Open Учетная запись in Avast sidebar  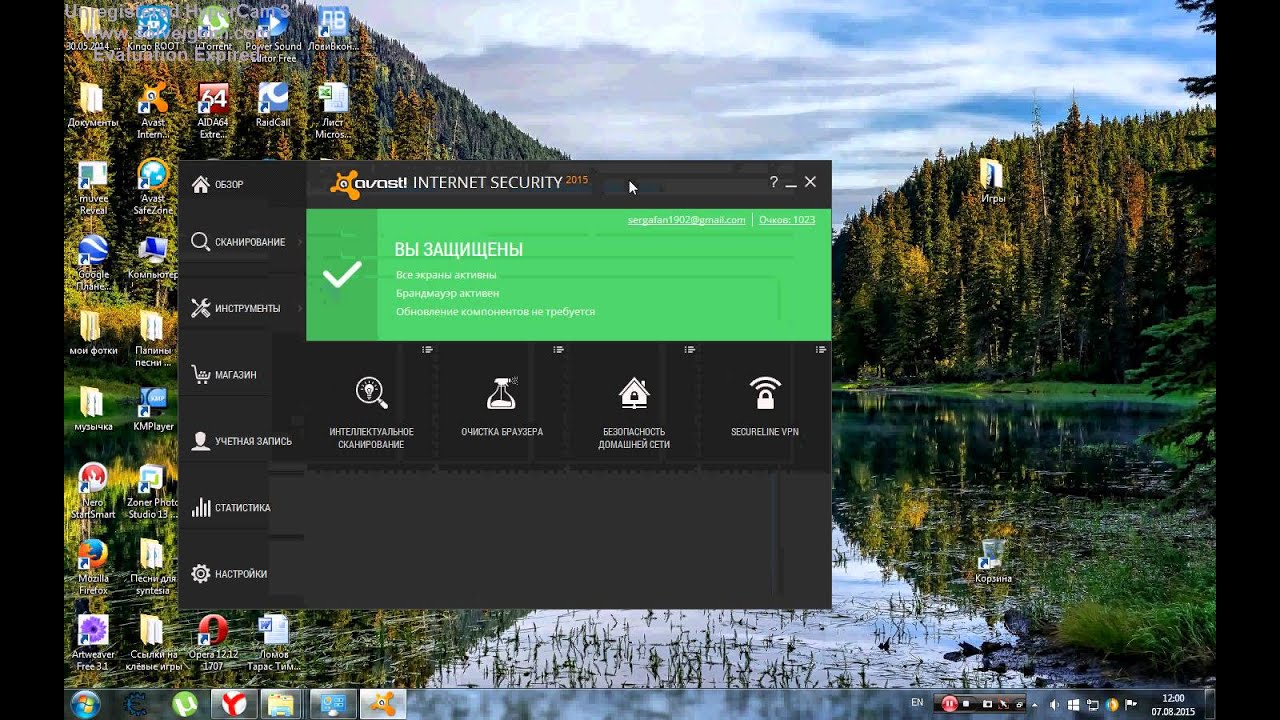coord(242,441)
